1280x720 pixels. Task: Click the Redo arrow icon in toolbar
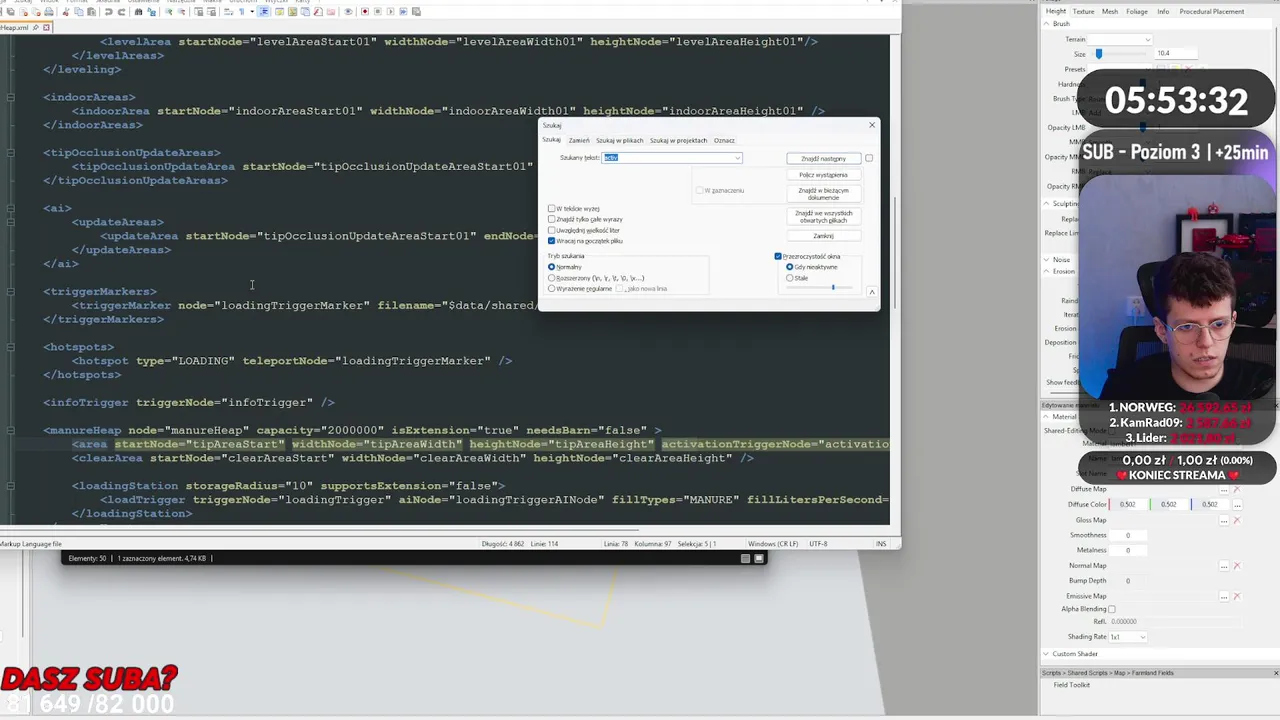pos(122,12)
